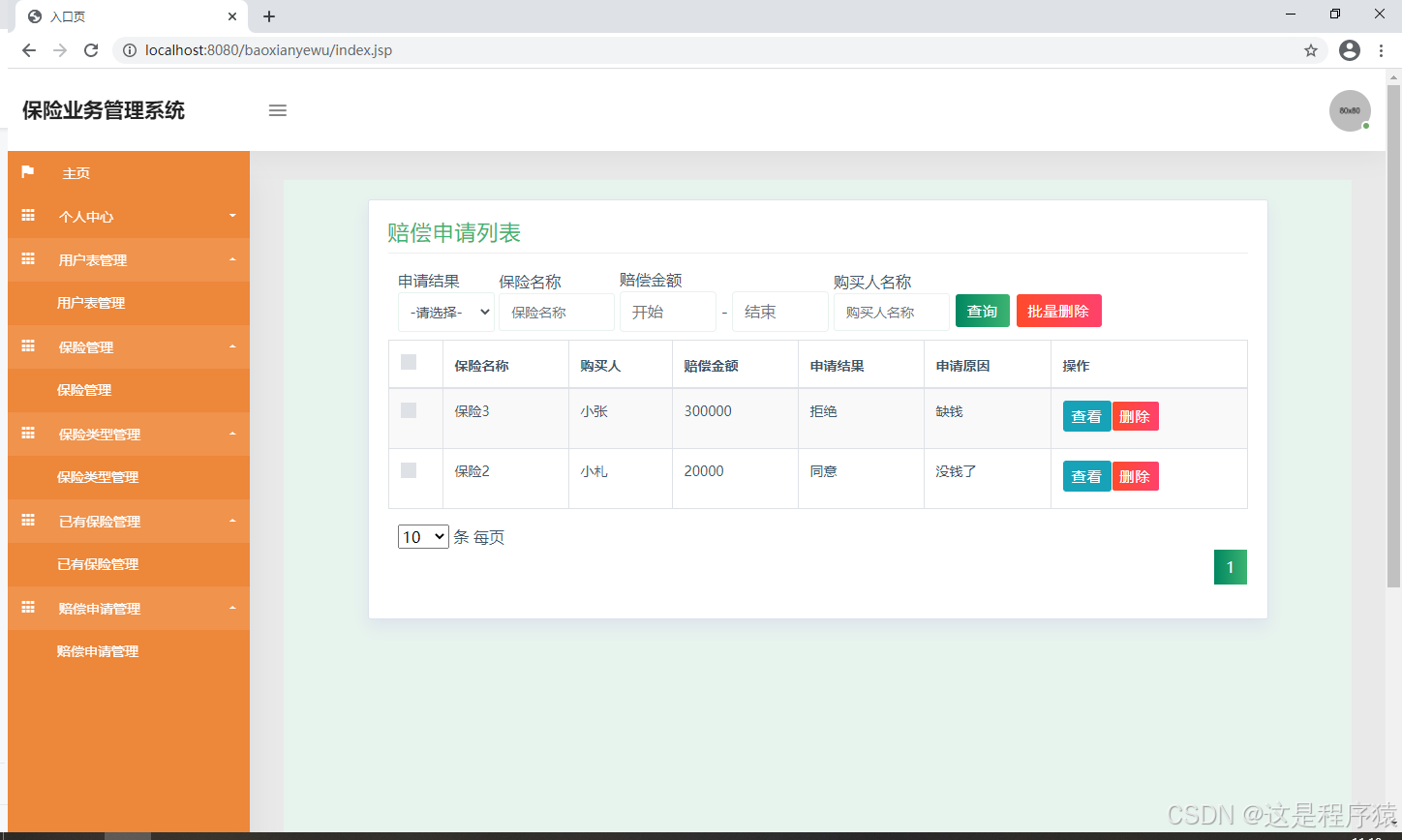The width and height of the screenshot is (1402, 840).
Task: Click the hamburger menu icon to collapse sidebar
Action: pos(278,110)
